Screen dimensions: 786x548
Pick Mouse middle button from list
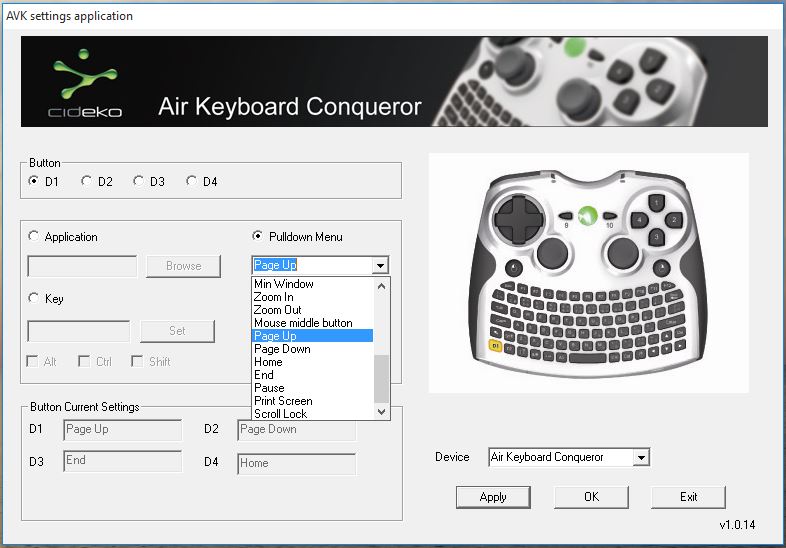click(x=313, y=323)
